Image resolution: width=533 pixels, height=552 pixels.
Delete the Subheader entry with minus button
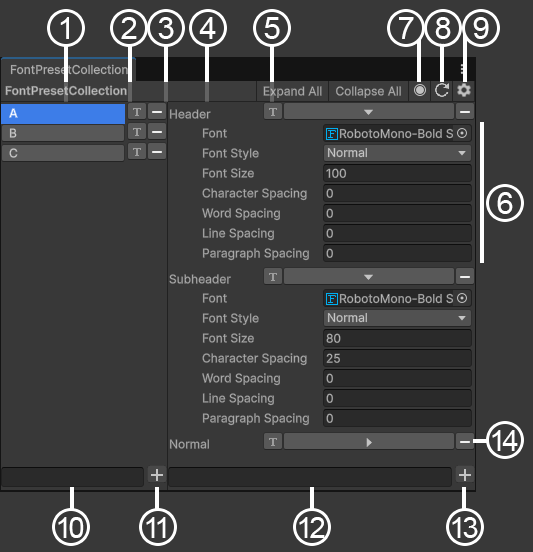465,277
